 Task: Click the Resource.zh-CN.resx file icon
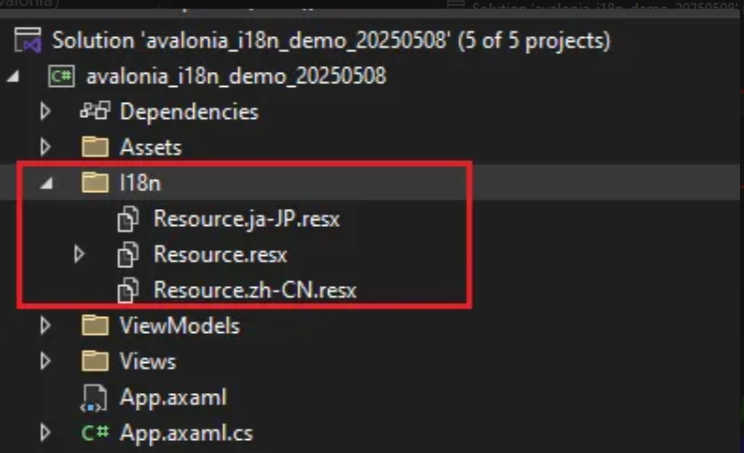tap(128, 290)
